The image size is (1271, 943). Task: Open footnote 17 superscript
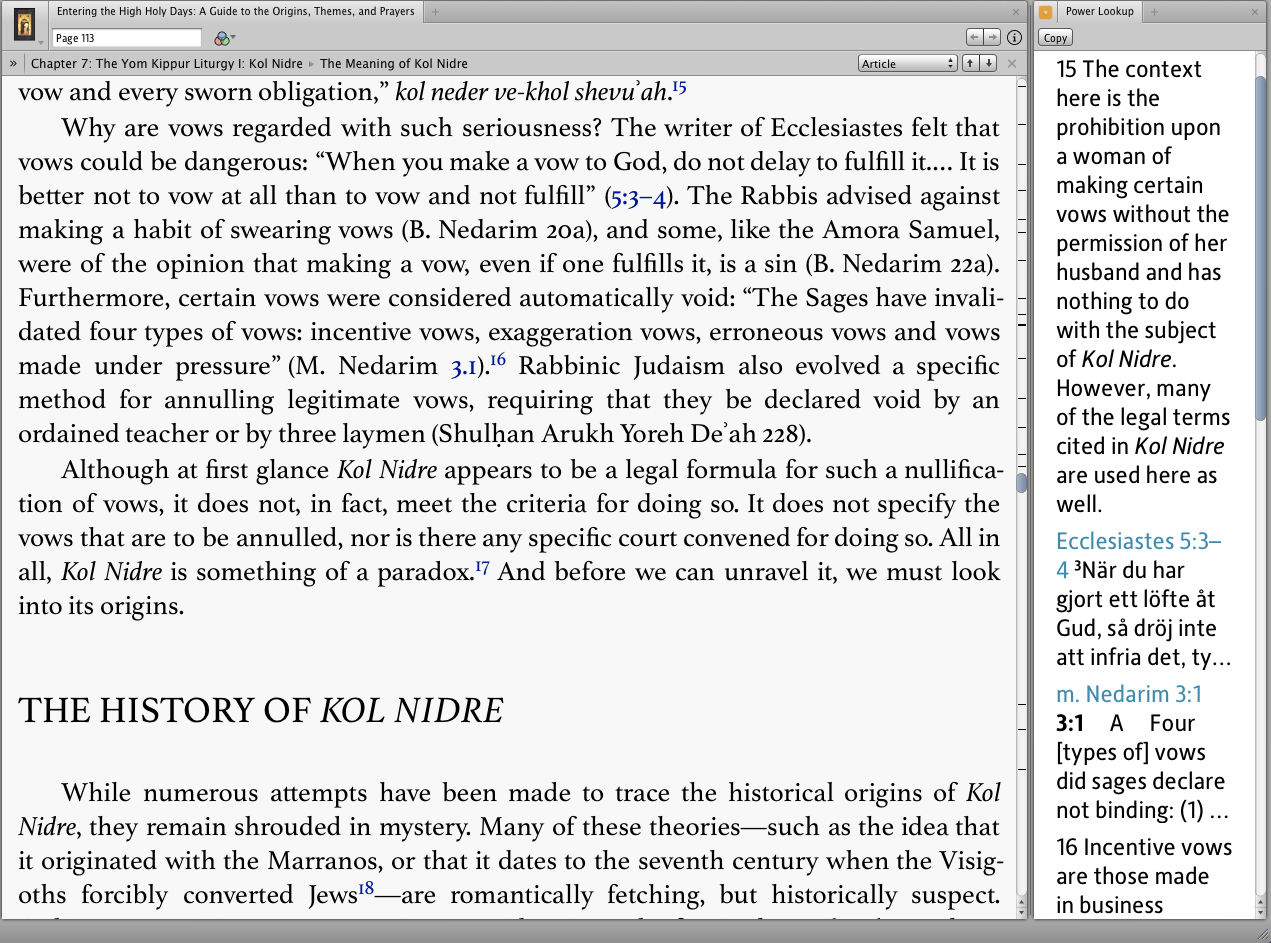[x=482, y=567]
